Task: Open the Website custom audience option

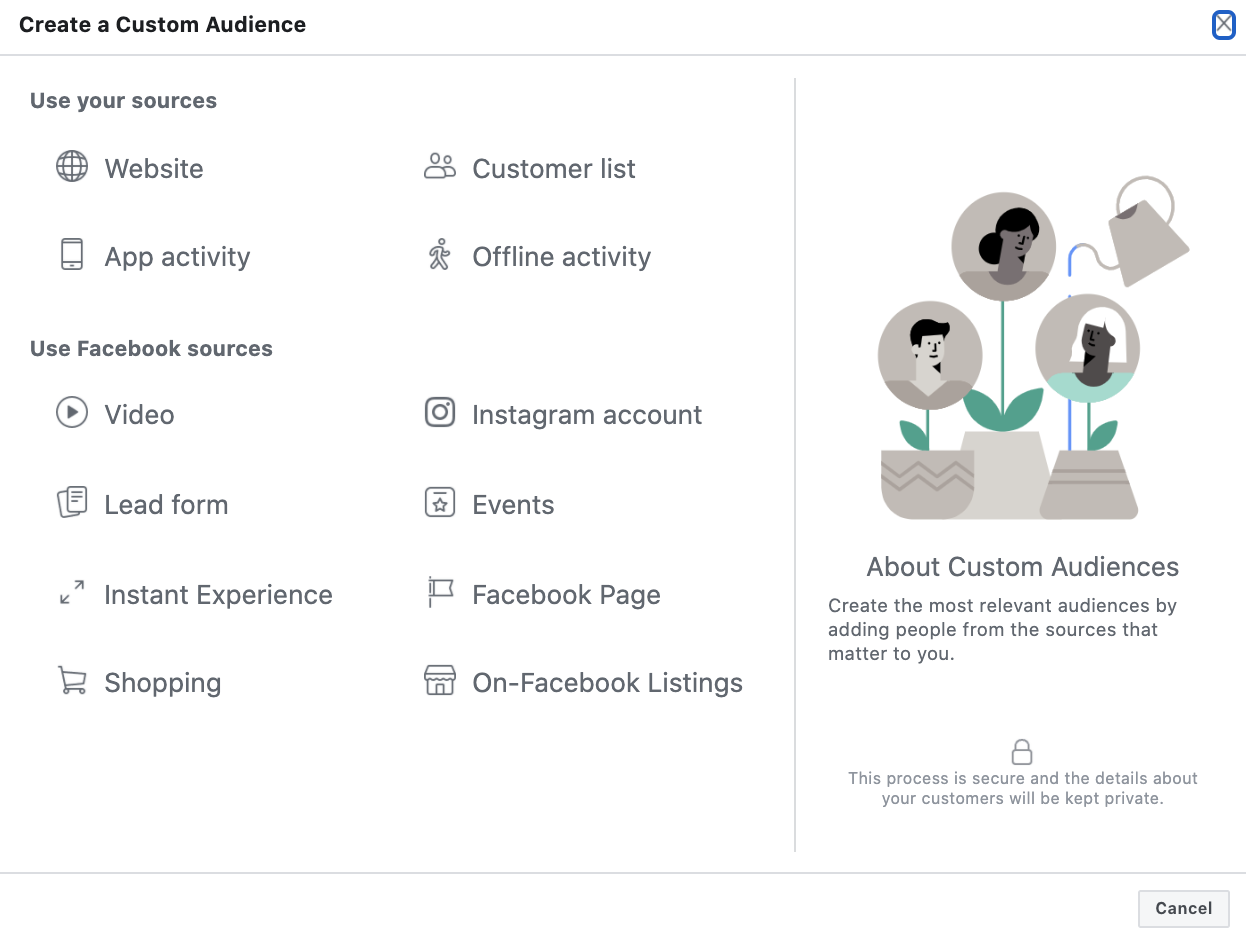Action: coord(153,167)
